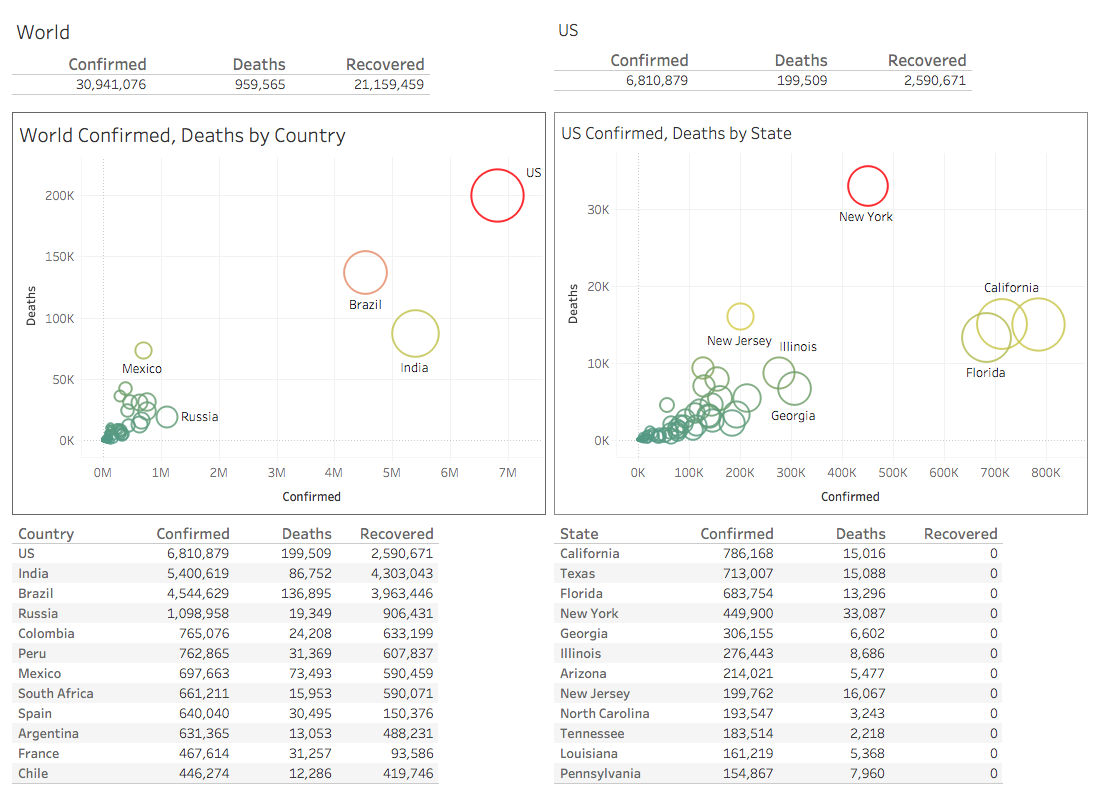The height and width of the screenshot is (800, 1100).
Task: Select the Colombia row in country table
Action: coord(39,633)
